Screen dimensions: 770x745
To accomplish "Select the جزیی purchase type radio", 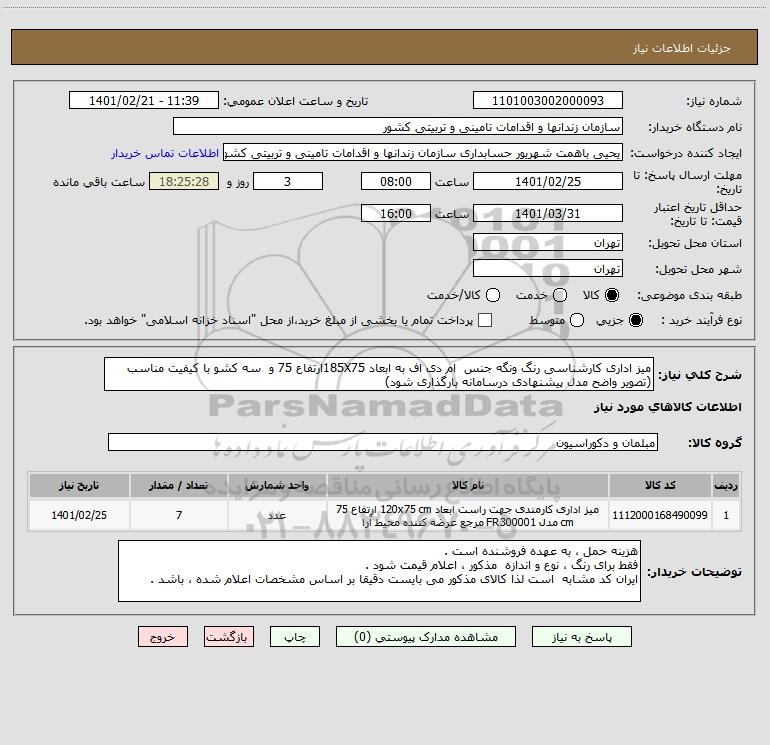I will coord(635,320).
